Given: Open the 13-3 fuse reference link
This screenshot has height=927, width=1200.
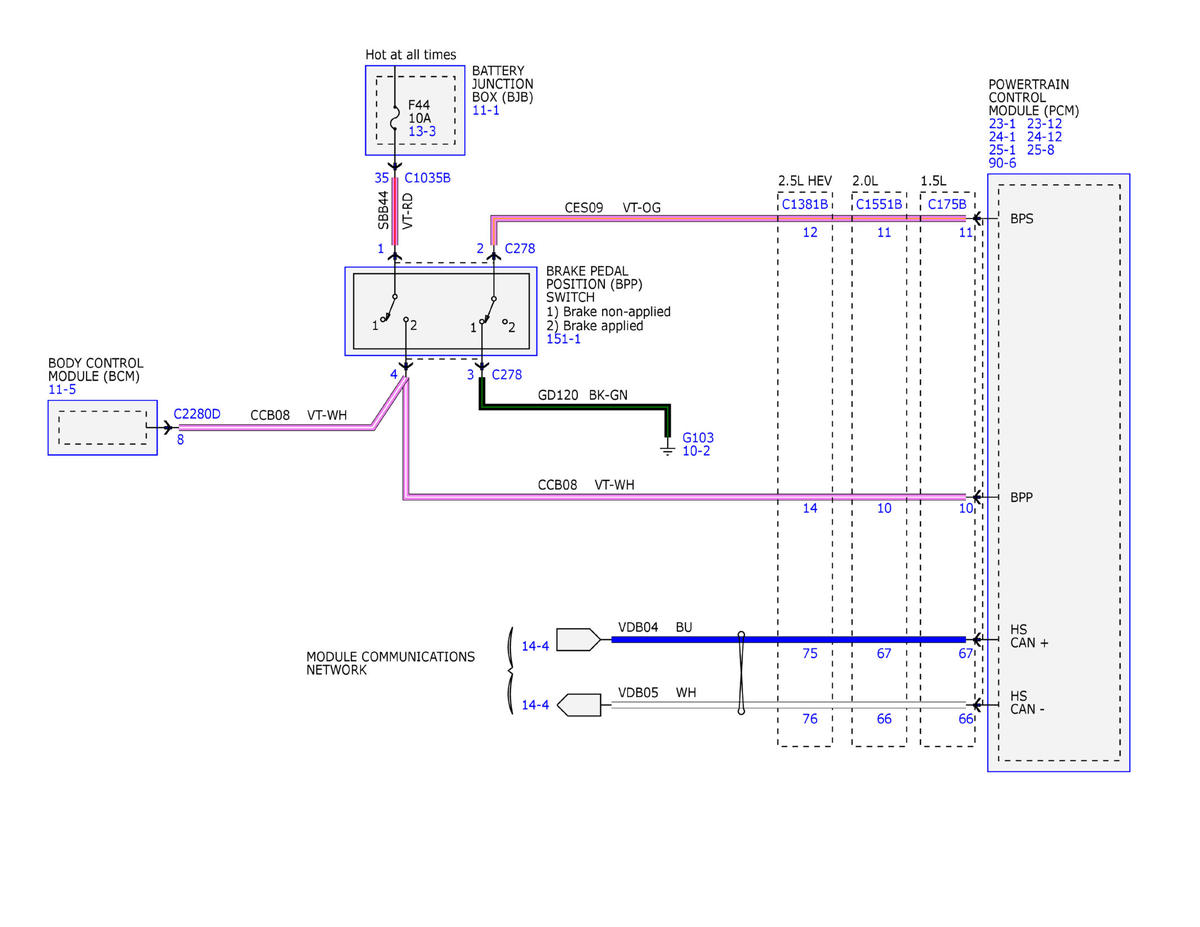Looking at the screenshot, I should 422,131.
